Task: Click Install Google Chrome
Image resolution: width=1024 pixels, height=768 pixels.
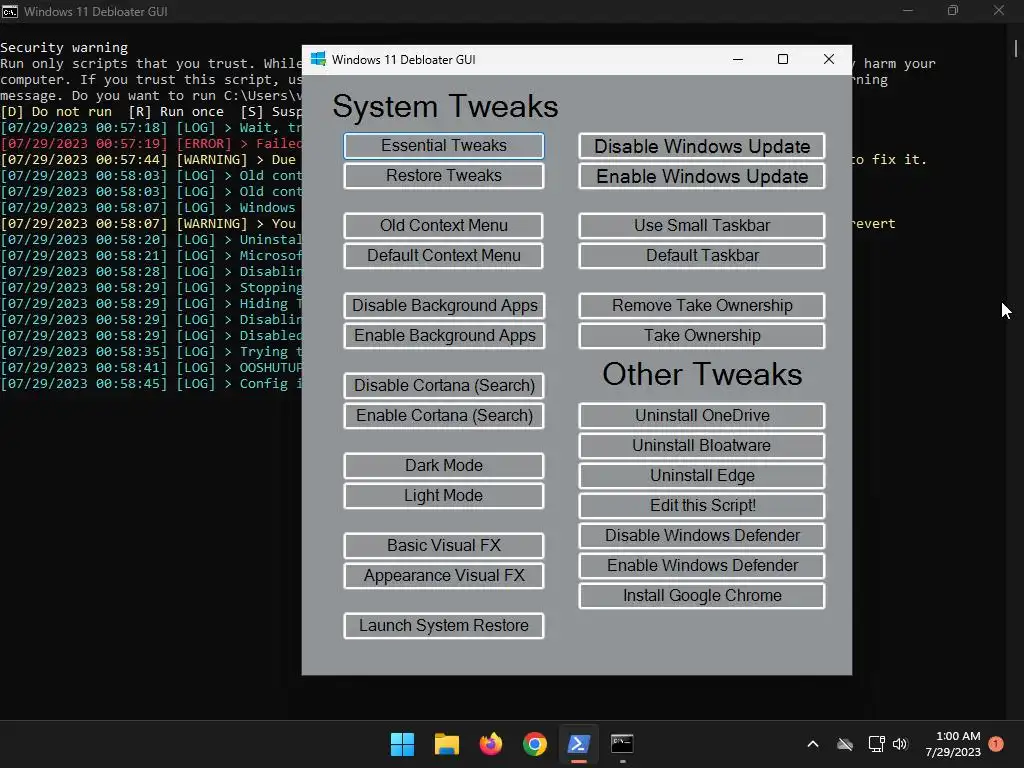Action: coord(702,596)
